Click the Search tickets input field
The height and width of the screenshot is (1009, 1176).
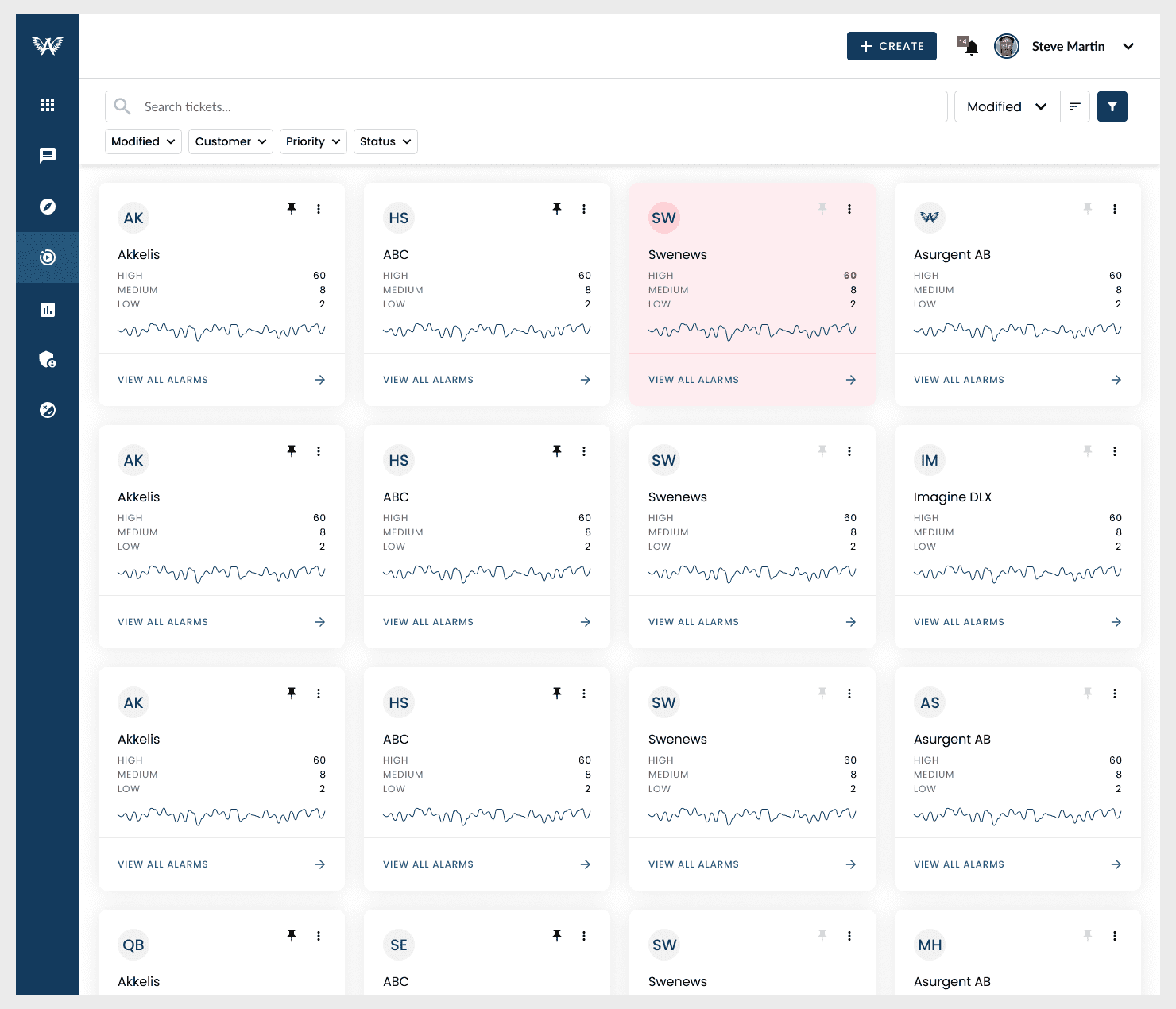click(526, 106)
